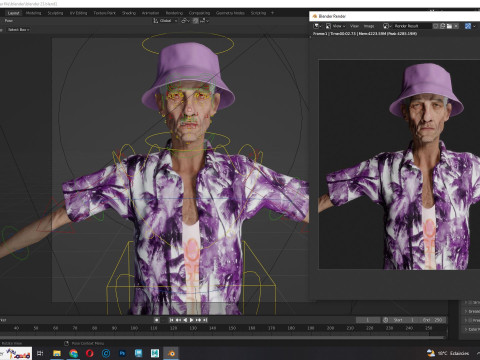Viewport: 480px width, 360px height.
Task: Launch Google Chrome from taskbar
Action: click(x=73, y=353)
